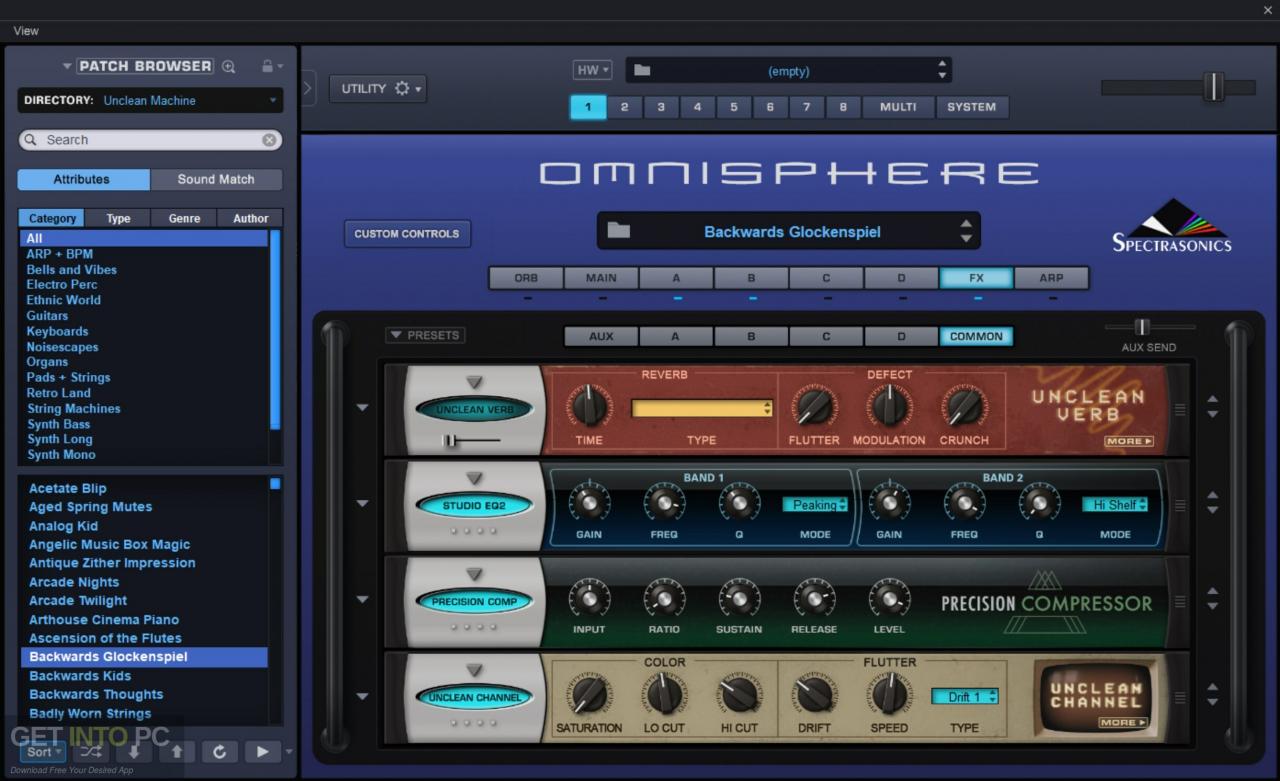Switch to the MAIN page tab

coord(601,278)
